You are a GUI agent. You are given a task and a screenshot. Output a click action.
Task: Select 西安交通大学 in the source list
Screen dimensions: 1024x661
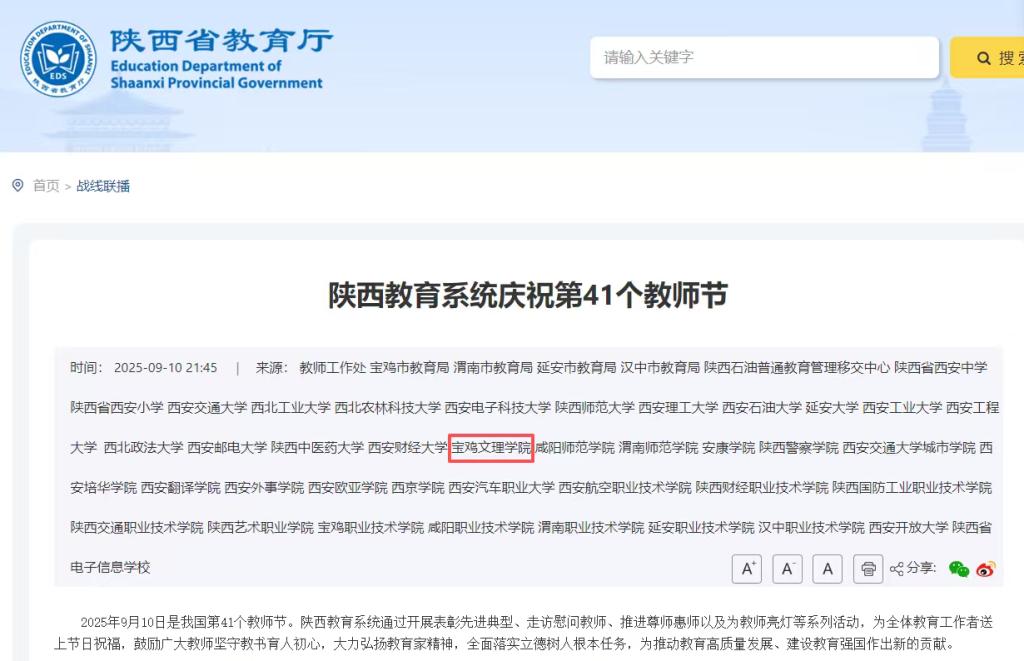coord(207,407)
